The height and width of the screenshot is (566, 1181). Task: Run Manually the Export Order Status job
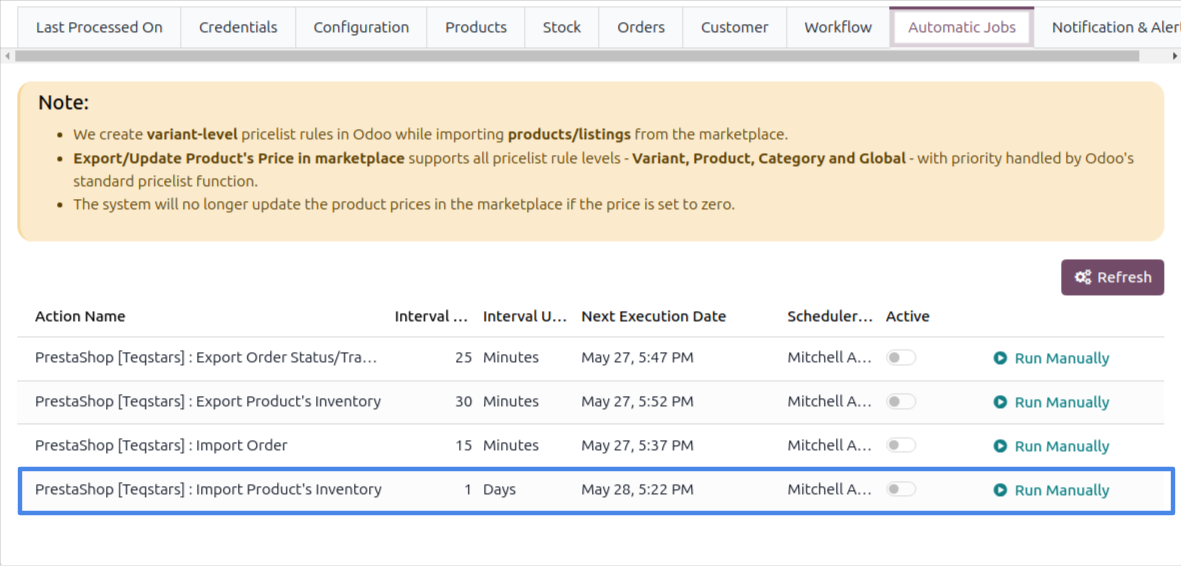1051,358
